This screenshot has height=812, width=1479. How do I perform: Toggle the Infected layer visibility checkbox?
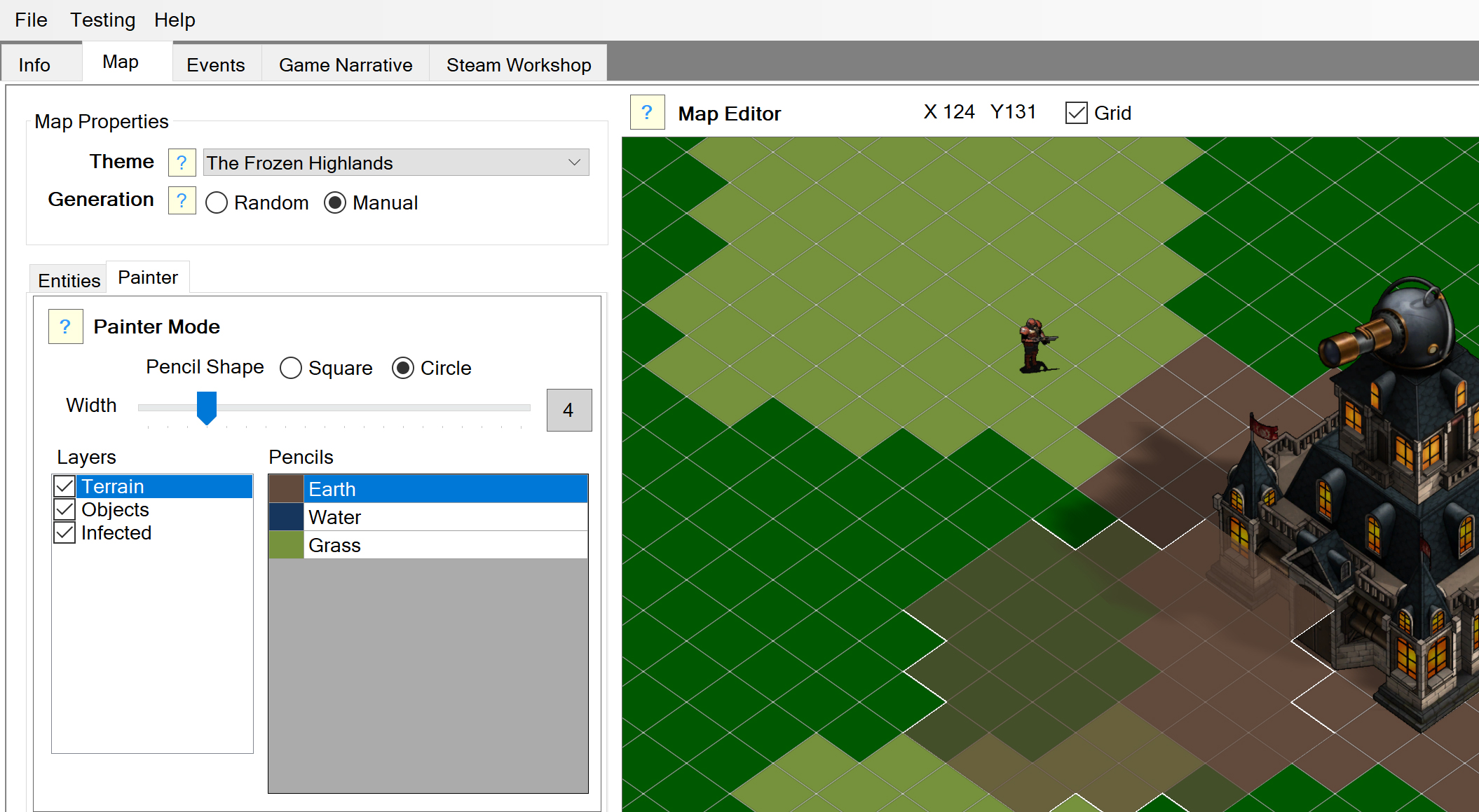tap(64, 532)
